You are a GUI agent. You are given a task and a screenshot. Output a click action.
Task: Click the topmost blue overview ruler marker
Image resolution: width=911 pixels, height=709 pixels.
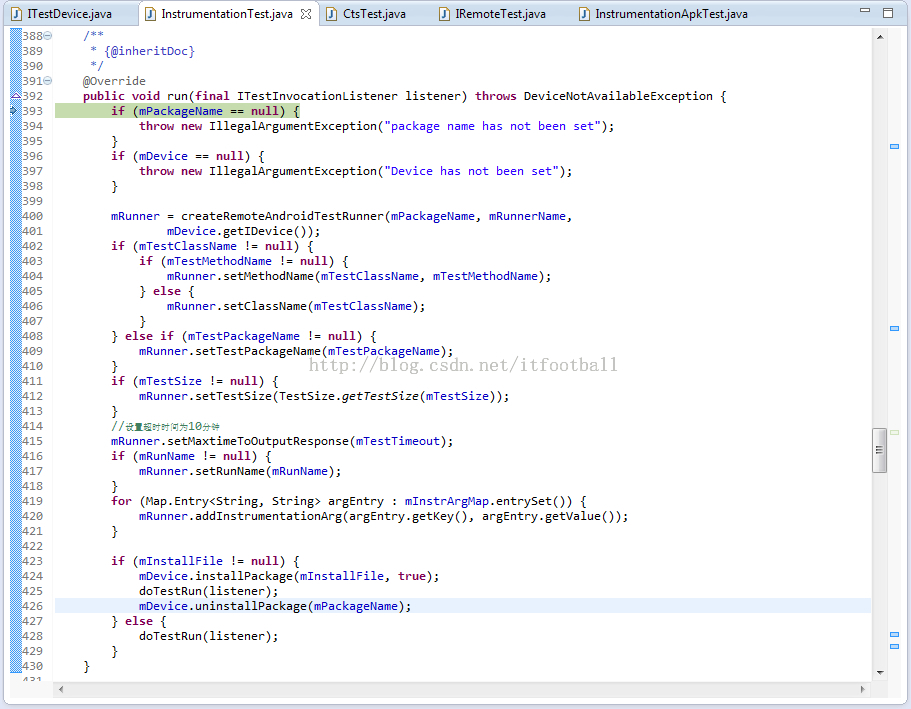[894, 147]
